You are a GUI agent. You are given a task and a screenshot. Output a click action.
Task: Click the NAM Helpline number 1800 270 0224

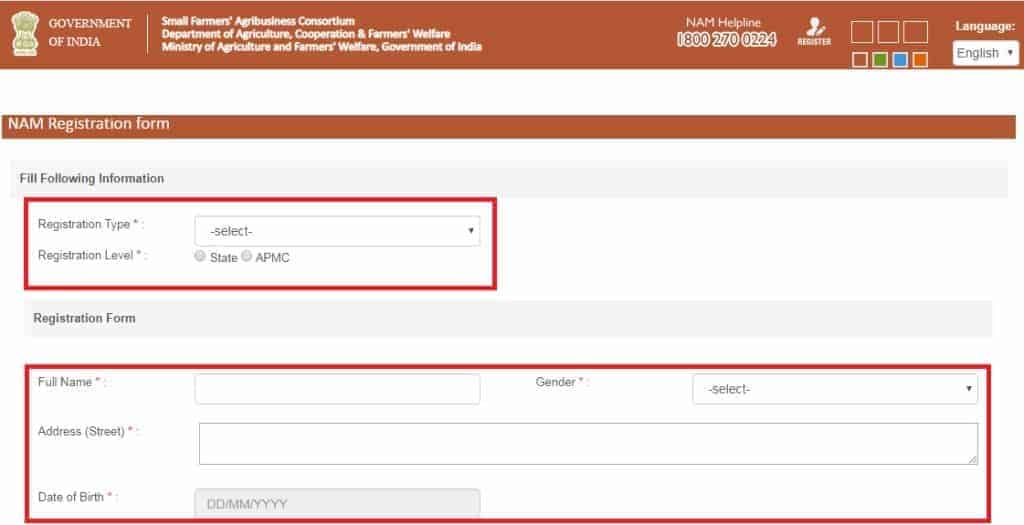pyautogui.click(x=726, y=40)
